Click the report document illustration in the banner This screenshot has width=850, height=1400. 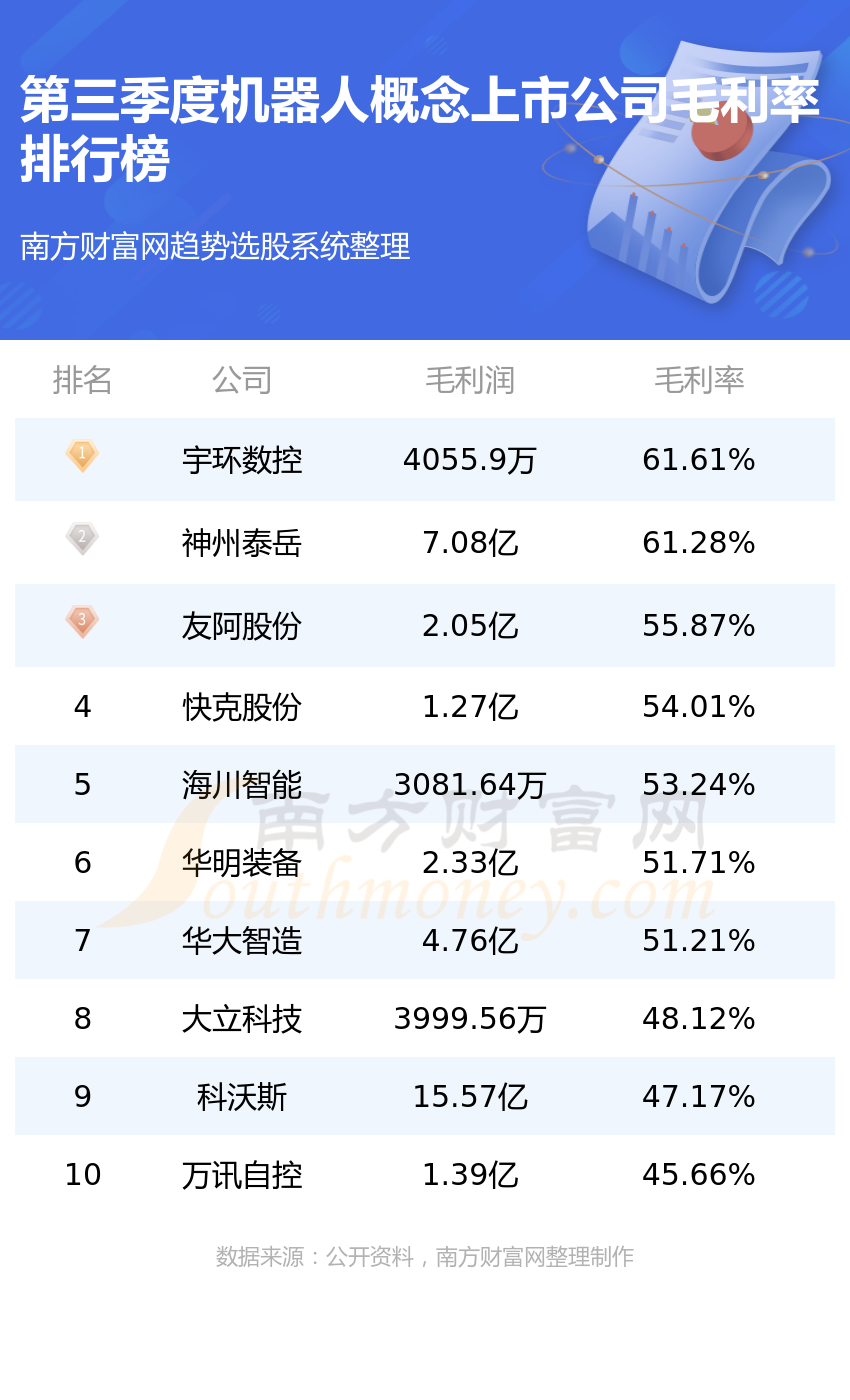click(x=700, y=170)
